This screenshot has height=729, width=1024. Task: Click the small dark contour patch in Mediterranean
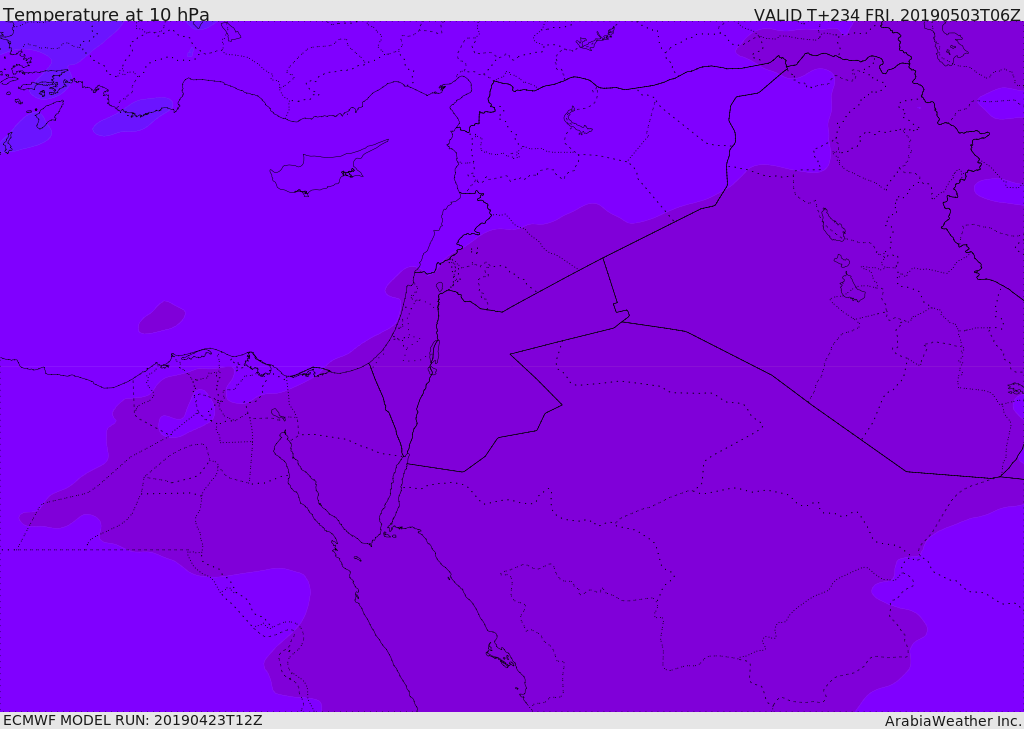tap(160, 317)
